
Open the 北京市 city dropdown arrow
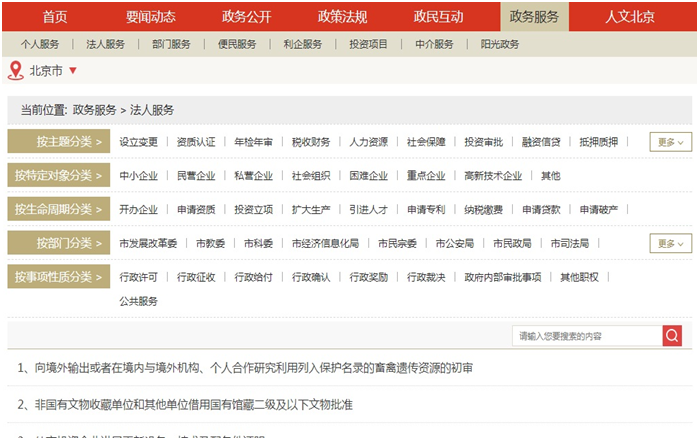[73, 71]
